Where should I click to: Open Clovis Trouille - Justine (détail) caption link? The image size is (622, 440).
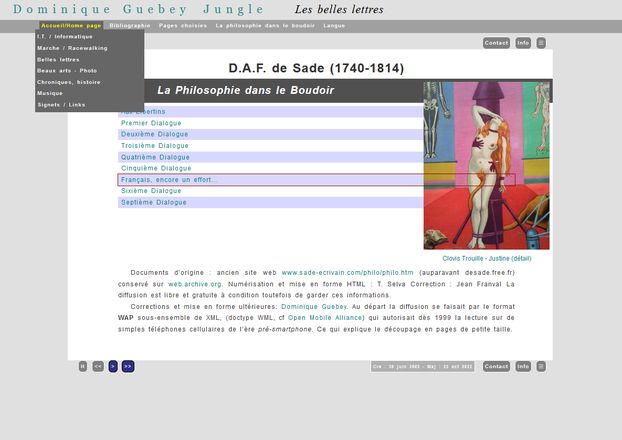[x=487, y=258]
